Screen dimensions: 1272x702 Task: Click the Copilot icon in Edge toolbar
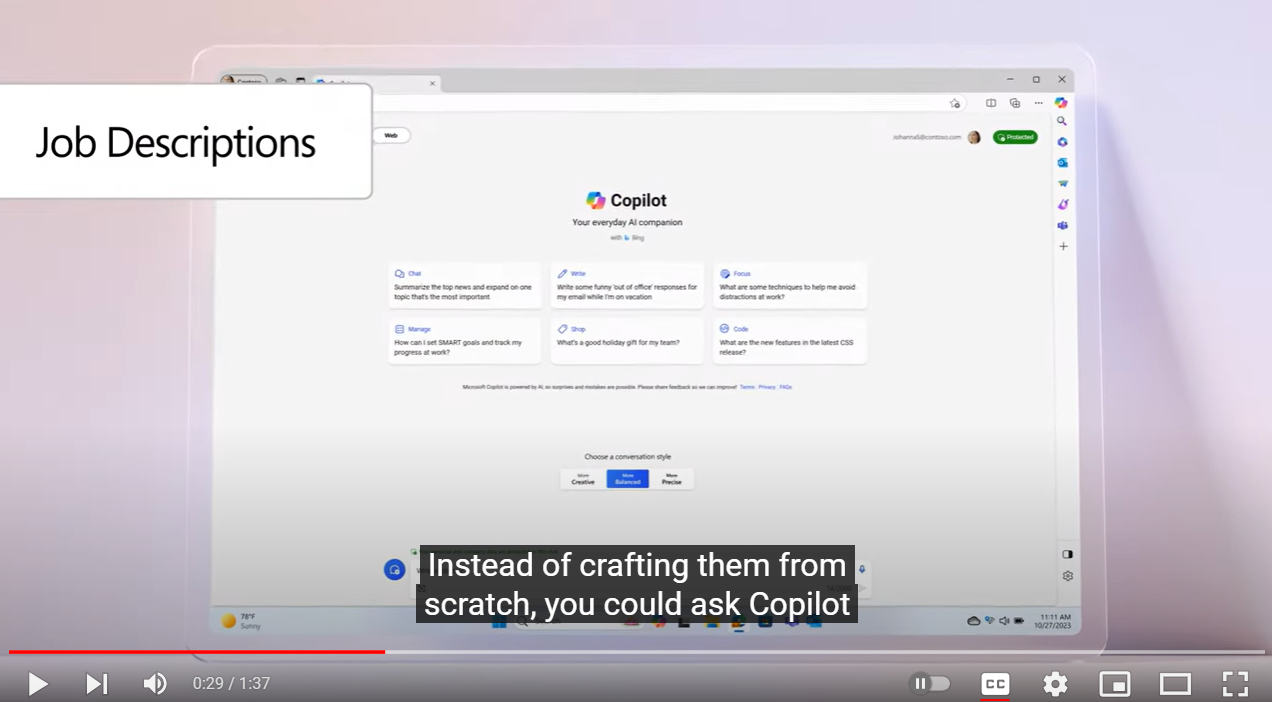coord(1061,103)
